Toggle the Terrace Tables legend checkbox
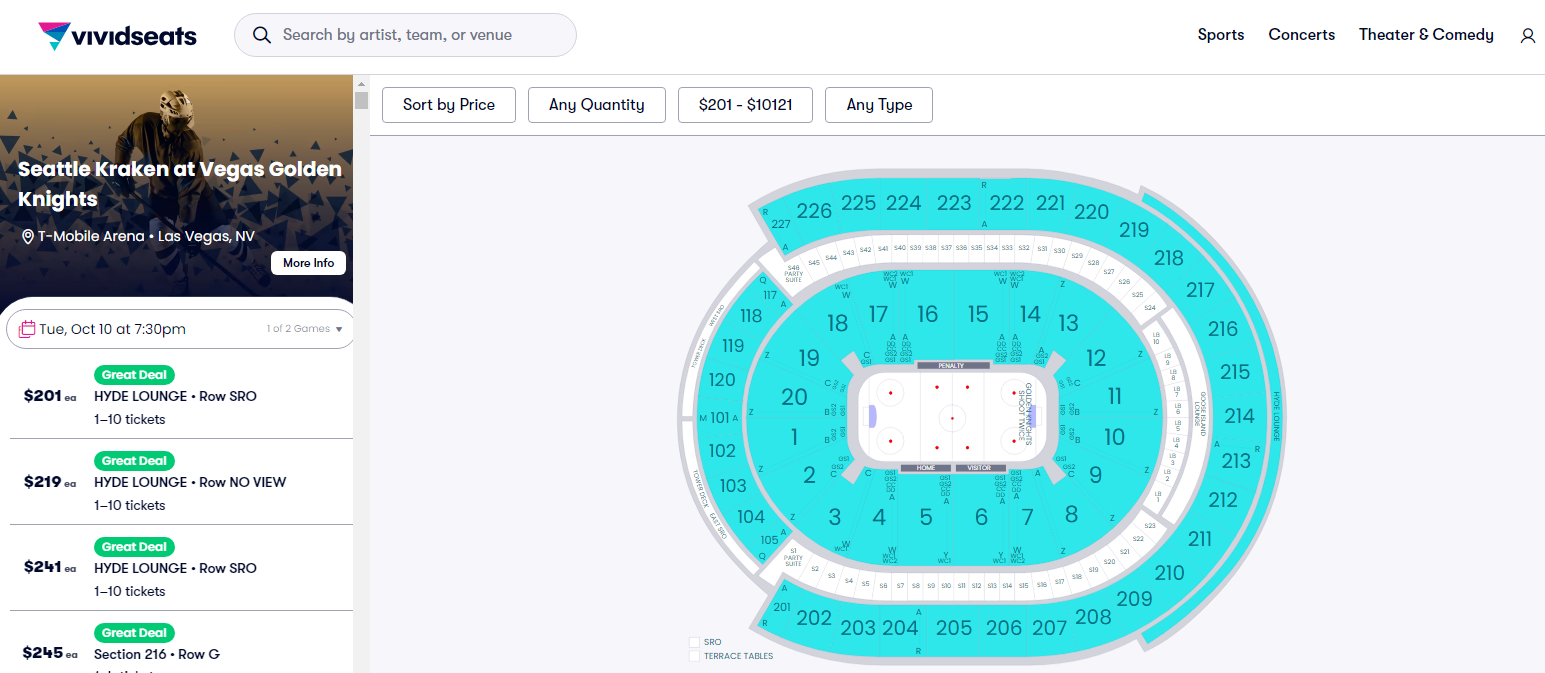This screenshot has height=673, width=1545. tap(694, 656)
